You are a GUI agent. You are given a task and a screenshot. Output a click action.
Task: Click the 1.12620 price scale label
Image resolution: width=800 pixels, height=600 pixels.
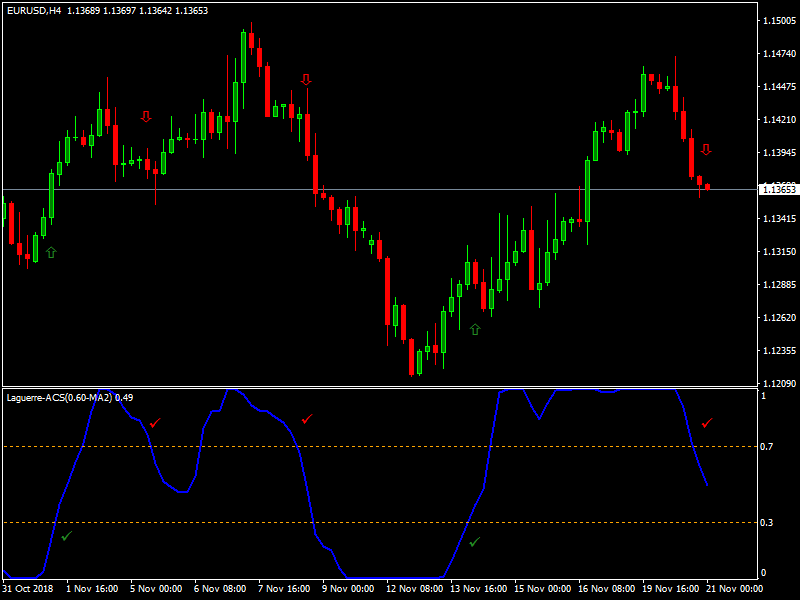(x=779, y=318)
